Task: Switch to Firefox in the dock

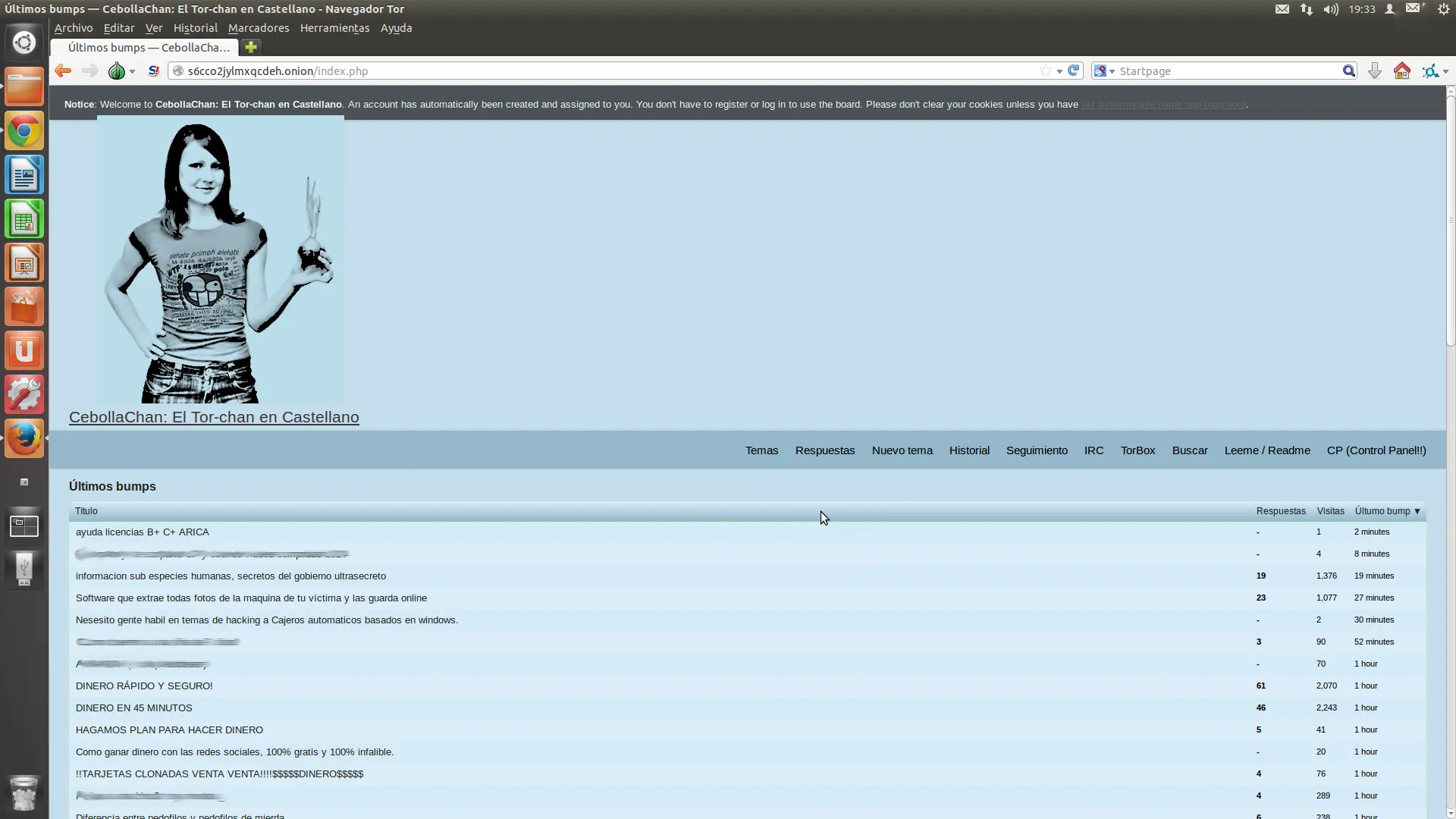Action: click(24, 438)
